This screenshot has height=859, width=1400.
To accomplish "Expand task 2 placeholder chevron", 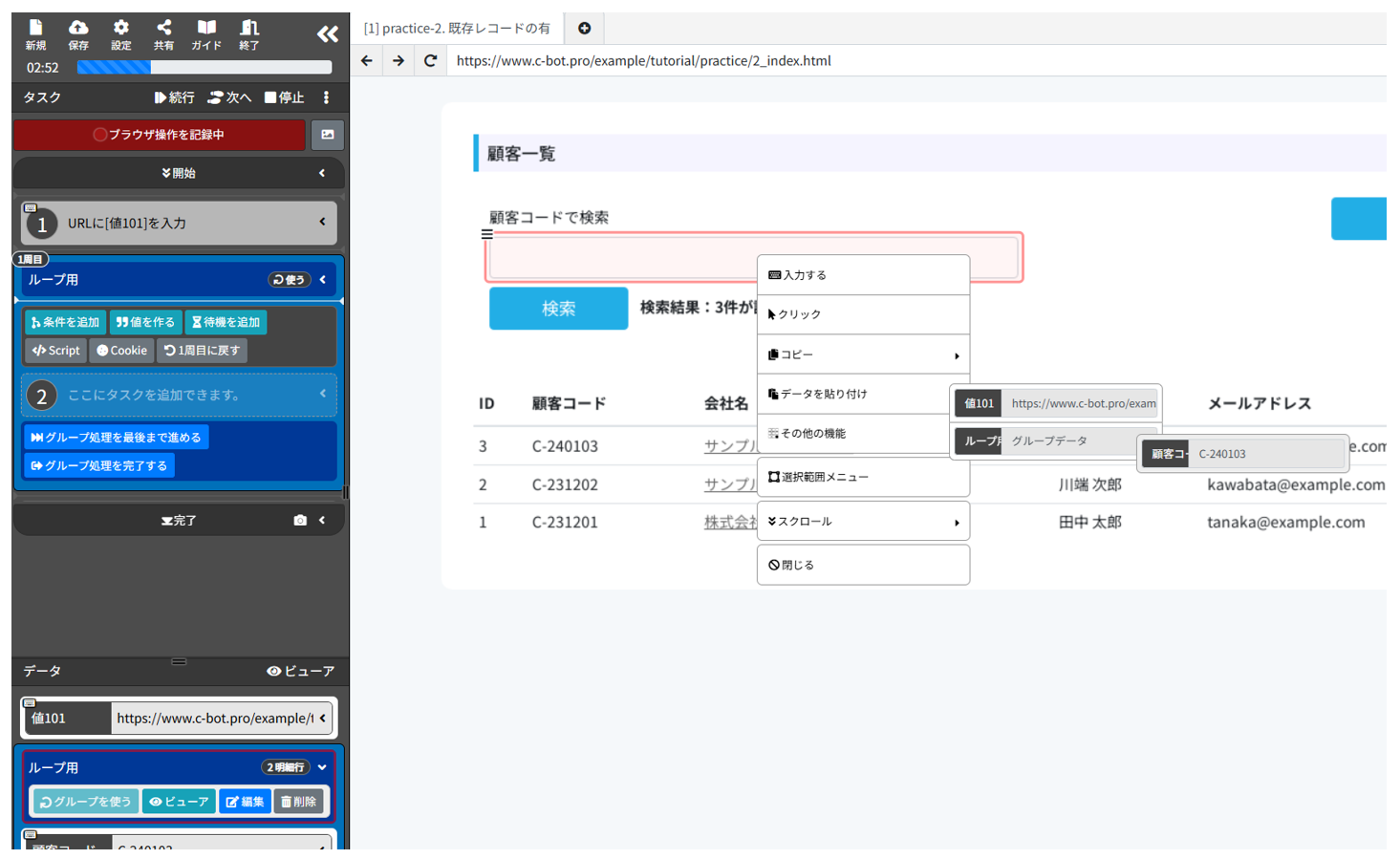I will [323, 394].
